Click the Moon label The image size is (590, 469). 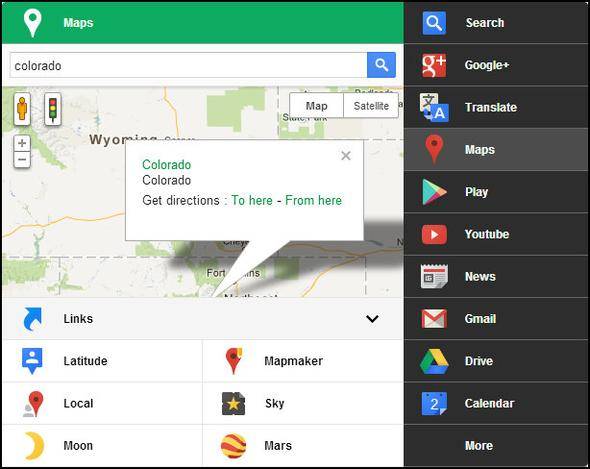(78, 446)
